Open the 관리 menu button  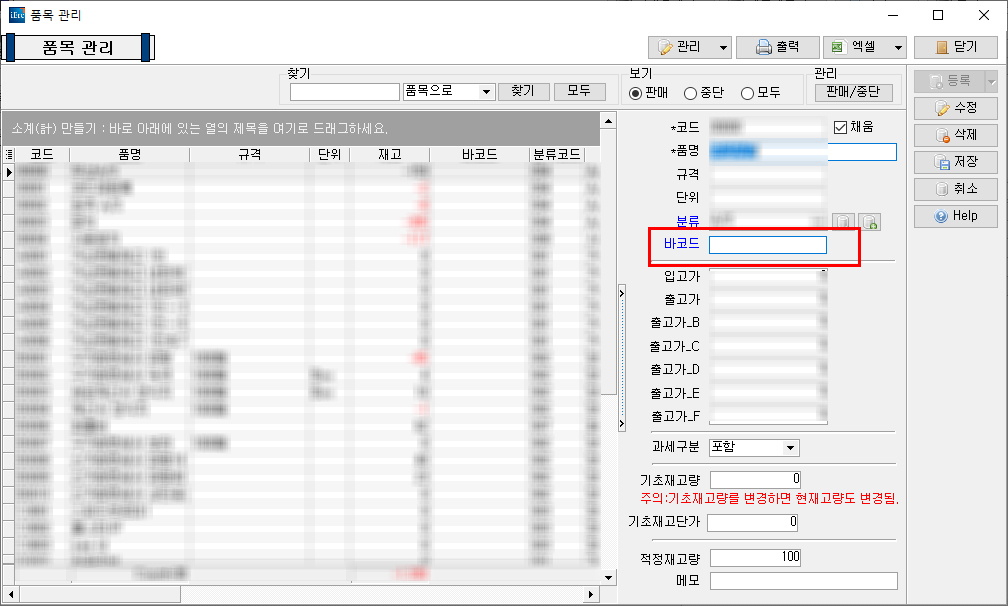click(689, 47)
